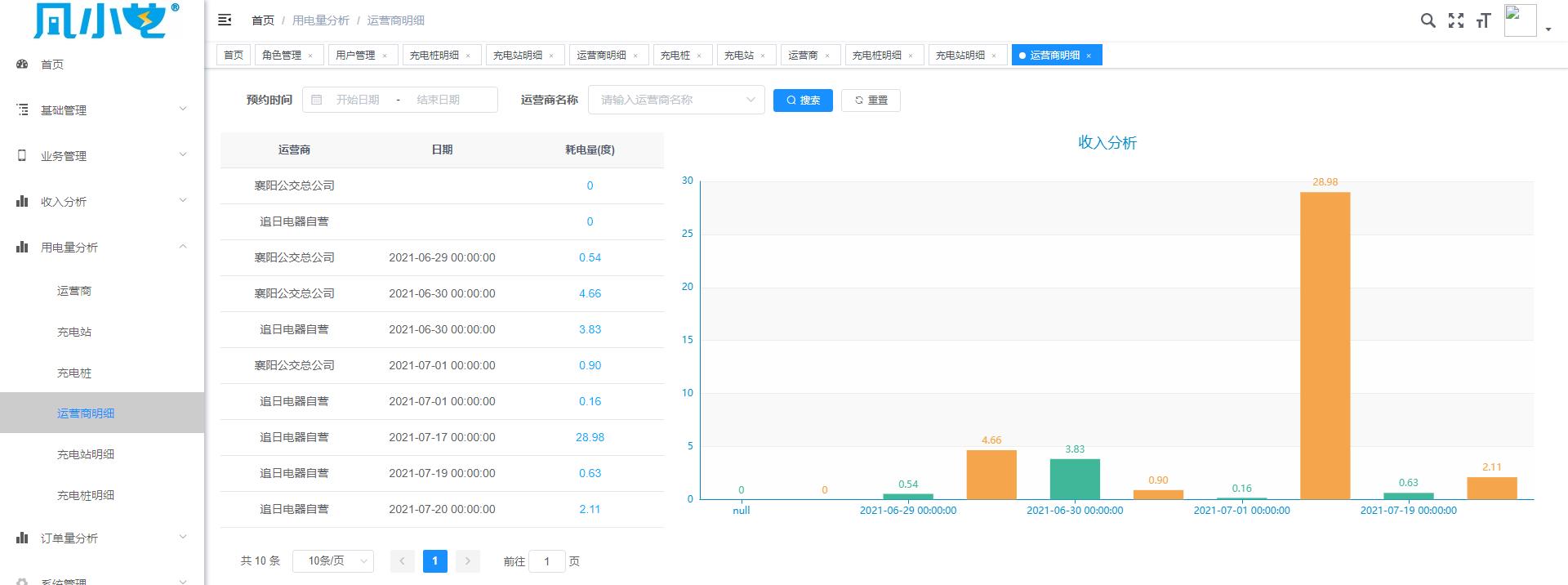This screenshot has width=1568, height=585.
Task: Click the search magnifier icon in header
Action: point(1428,20)
